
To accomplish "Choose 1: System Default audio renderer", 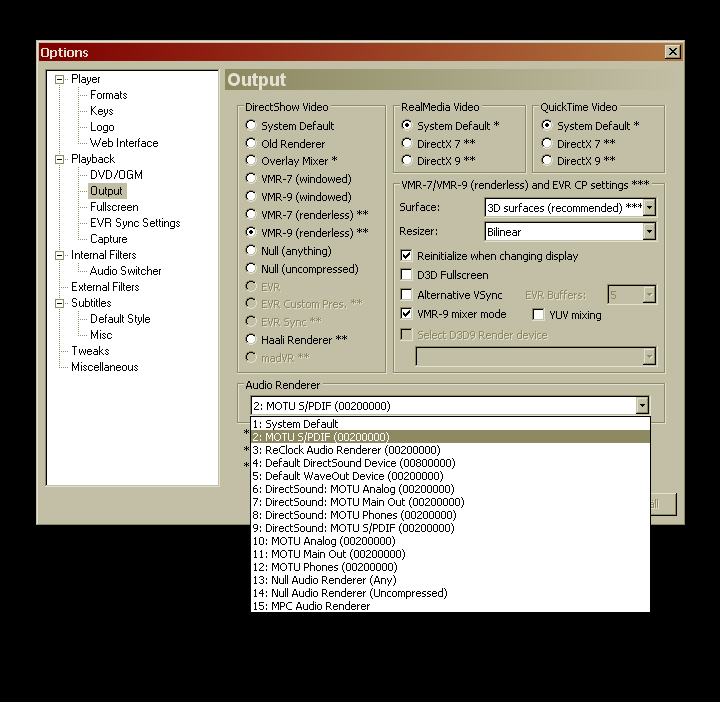I will click(450, 424).
